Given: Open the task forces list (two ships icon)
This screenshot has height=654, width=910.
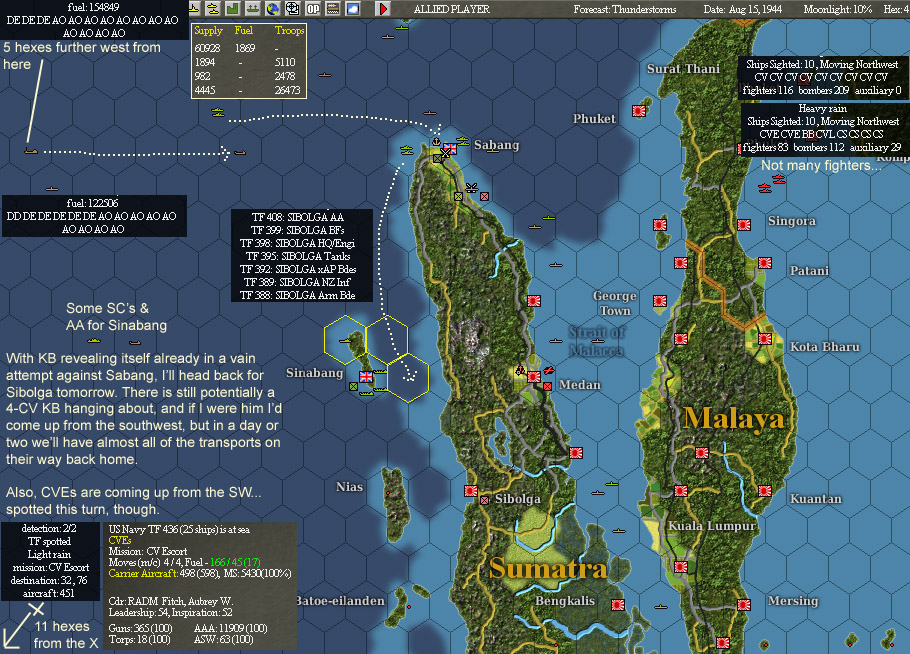Looking at the screenshot, I should (212, 9).
